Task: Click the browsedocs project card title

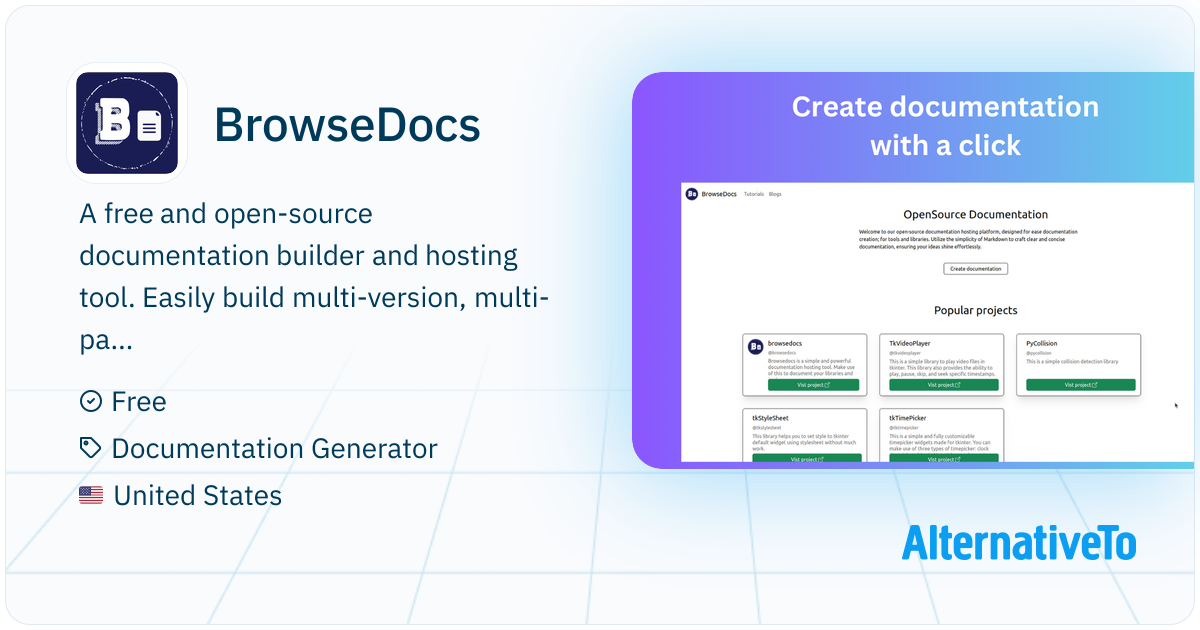Action: pos(784,343)
